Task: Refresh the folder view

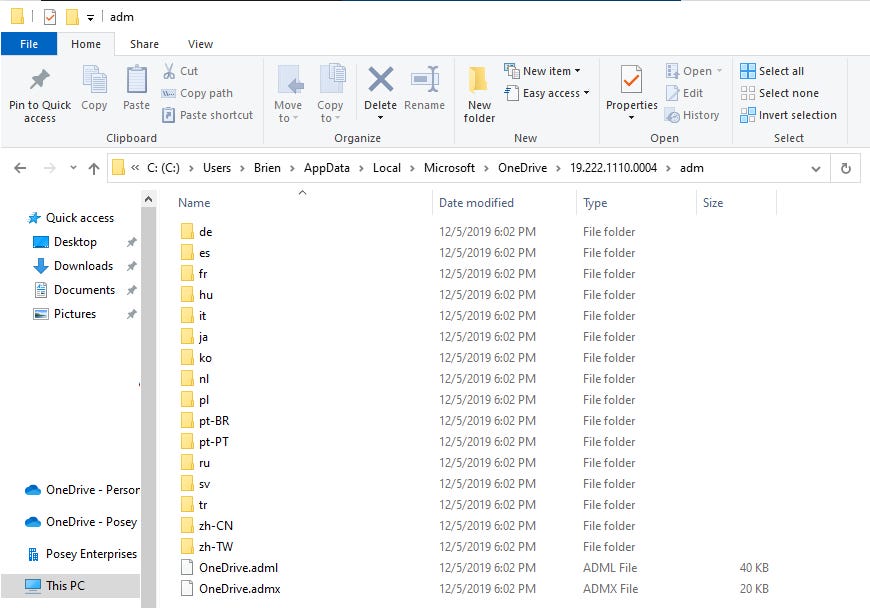Action: 845,168
